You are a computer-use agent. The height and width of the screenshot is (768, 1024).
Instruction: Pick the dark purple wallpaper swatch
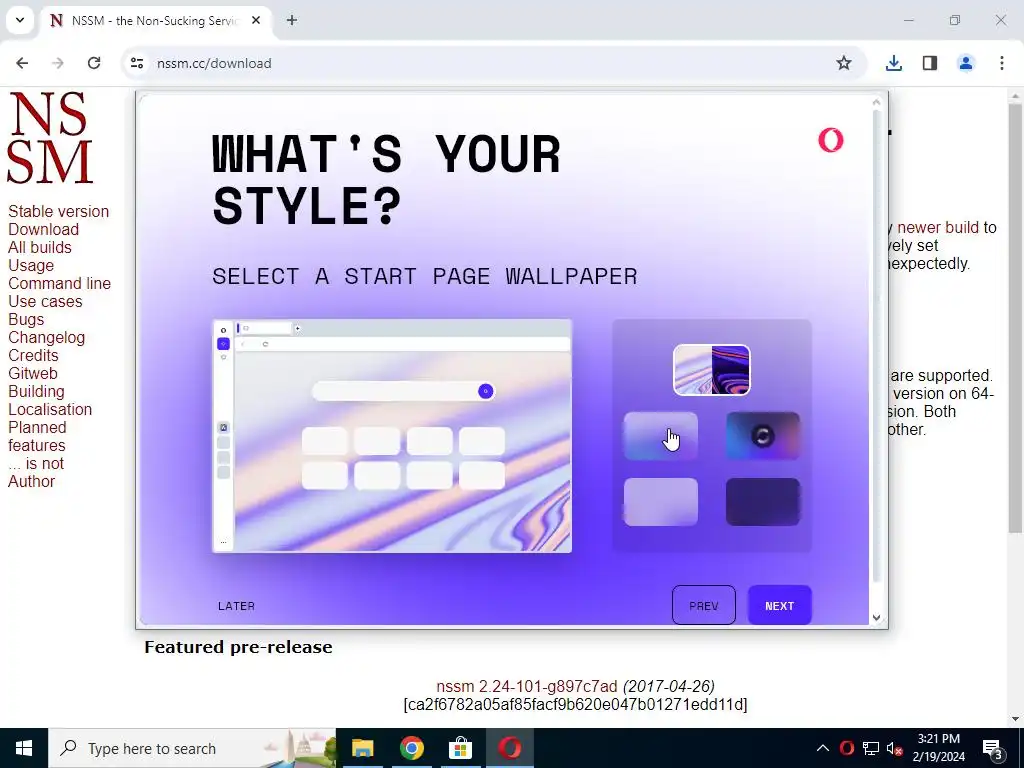[763, 502]
